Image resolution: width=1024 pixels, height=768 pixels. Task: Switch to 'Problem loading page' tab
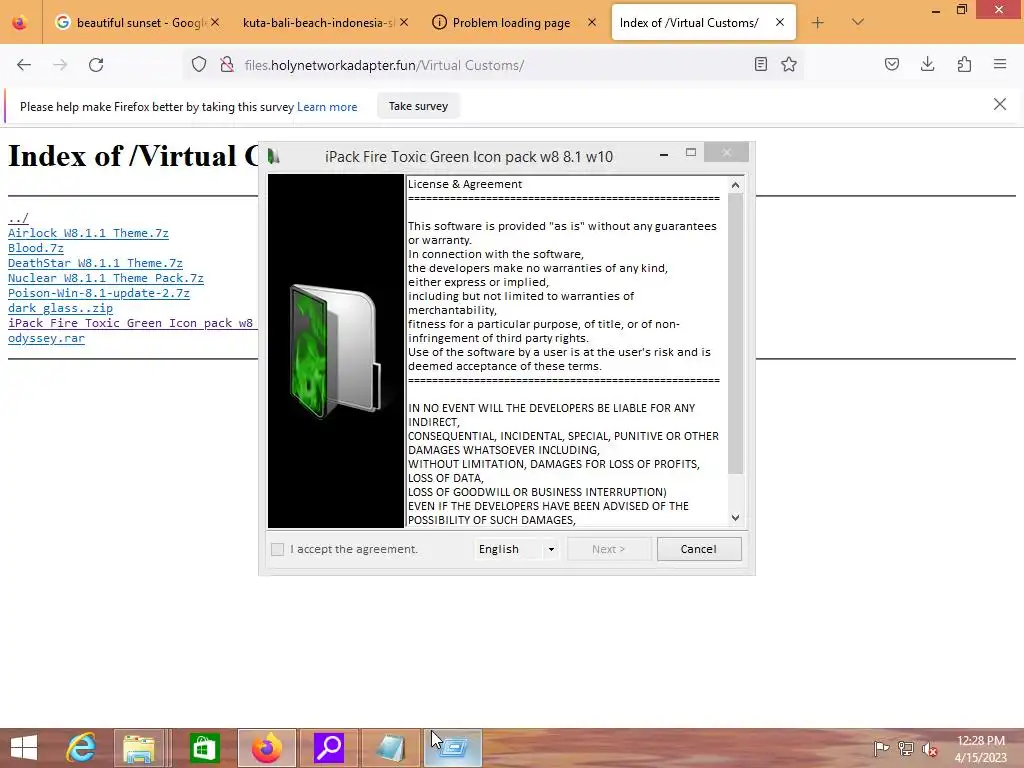click(x=511, y=23)
